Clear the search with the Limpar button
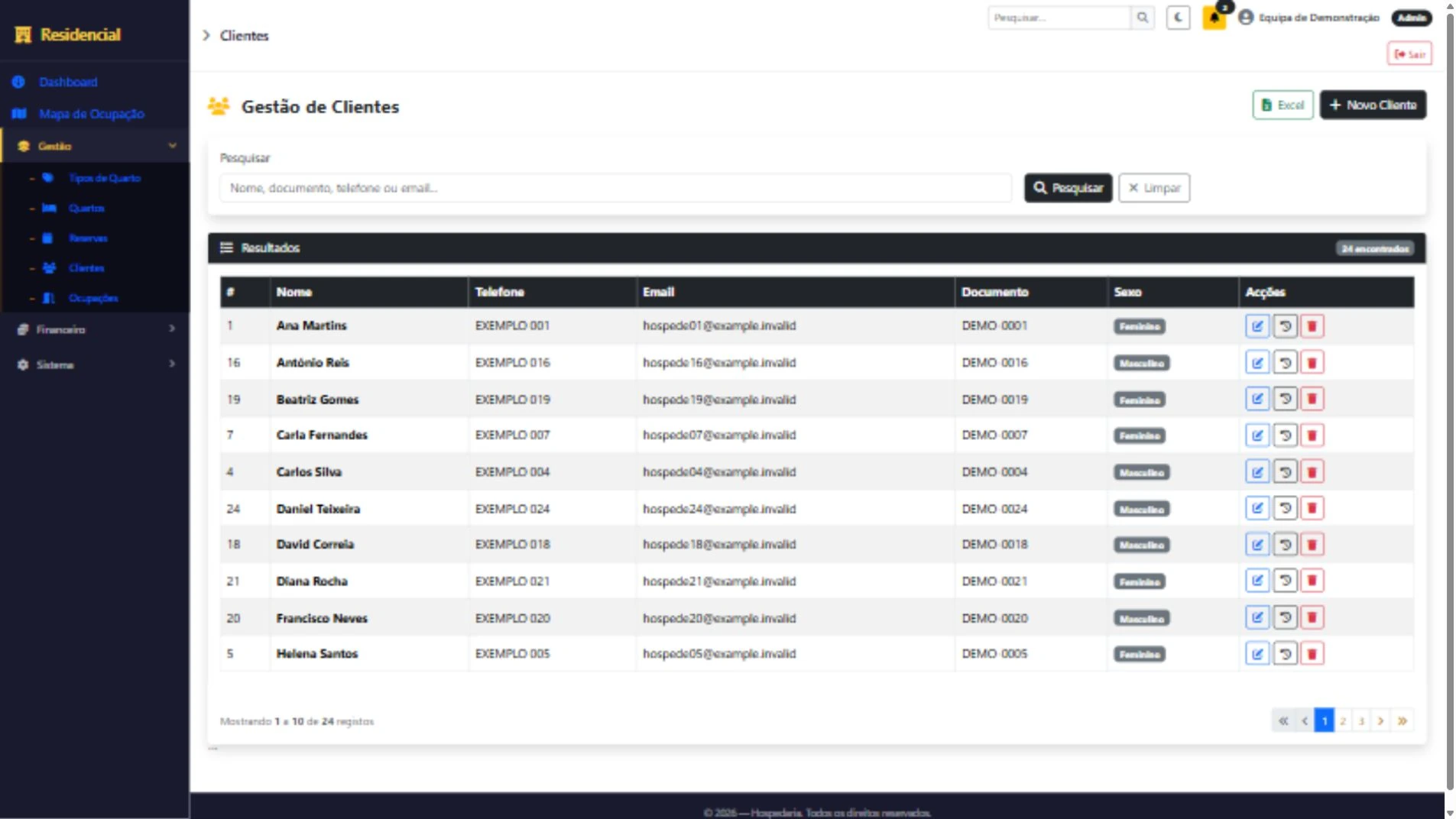1456x819 pixels. pos(1153,188)
